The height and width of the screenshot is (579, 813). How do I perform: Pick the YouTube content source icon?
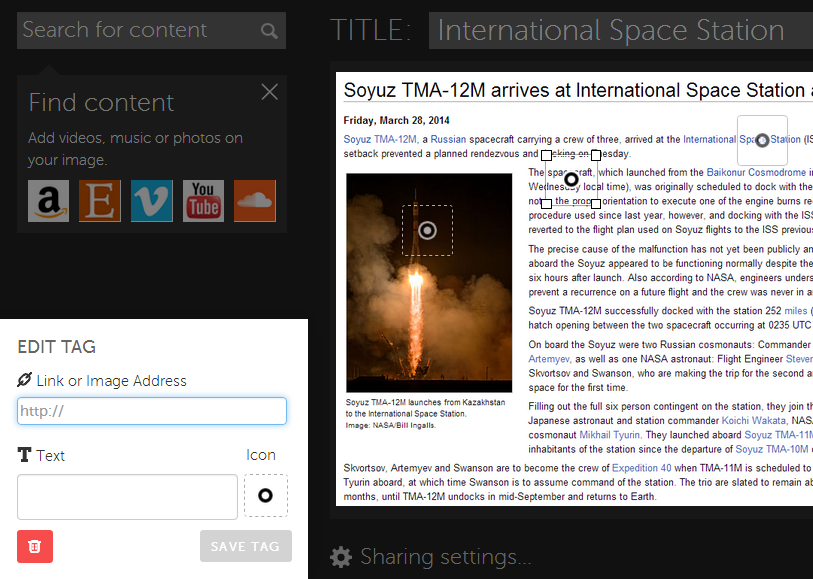click(203, 201)
